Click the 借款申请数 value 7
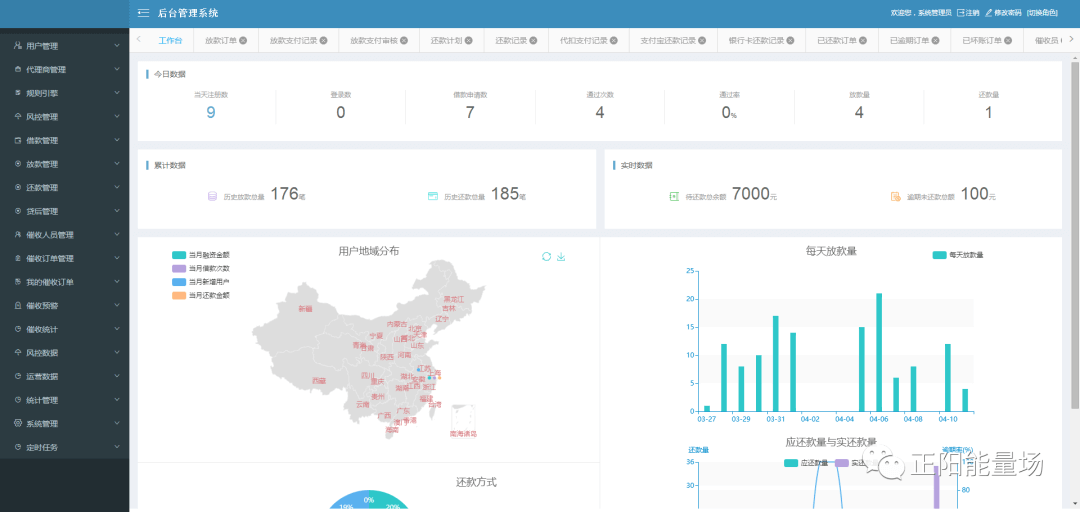 (x=470, y=112)
